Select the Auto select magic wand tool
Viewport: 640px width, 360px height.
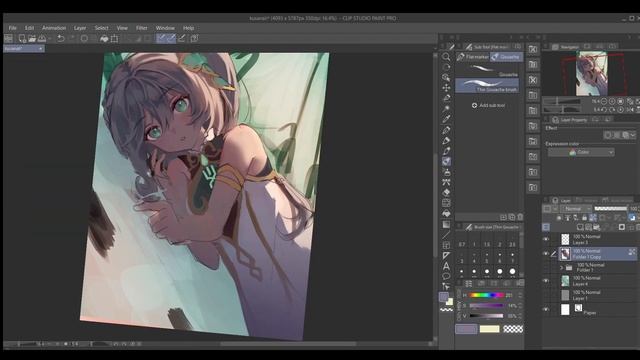coord(447,109)
